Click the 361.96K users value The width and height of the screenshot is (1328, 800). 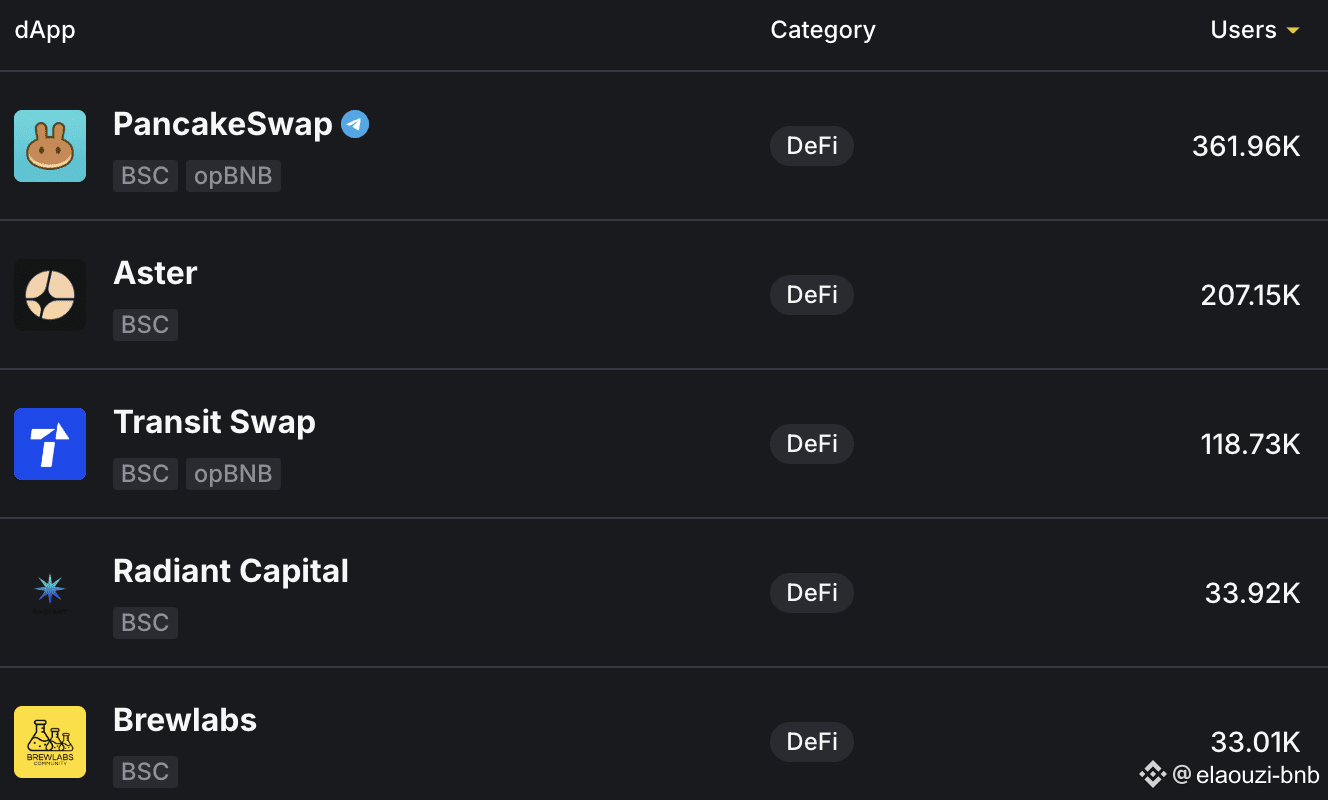point(1246,146)
